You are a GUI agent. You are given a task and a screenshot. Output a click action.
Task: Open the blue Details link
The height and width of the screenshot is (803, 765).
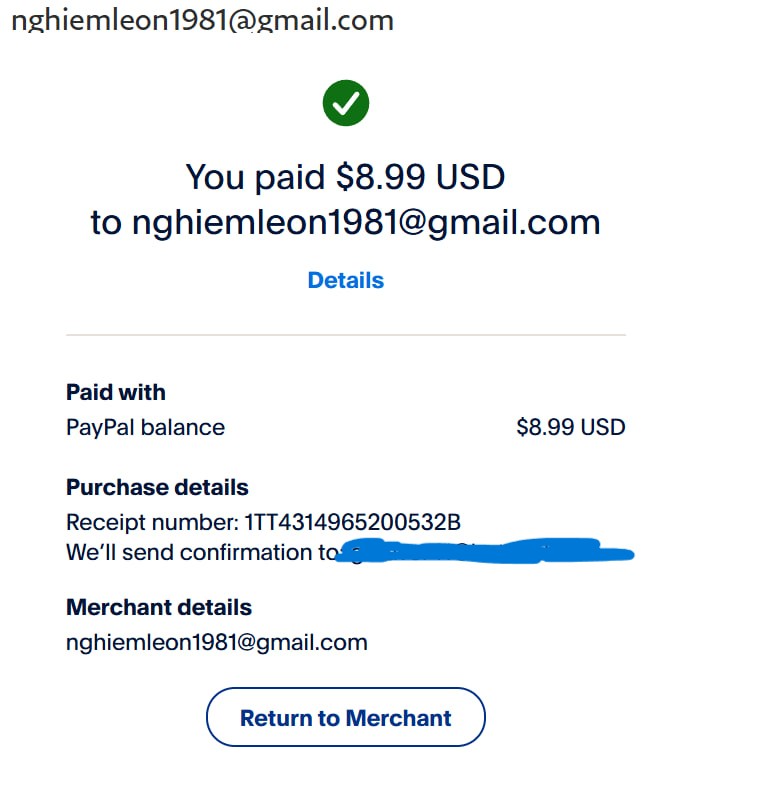[x=346, y=280]
